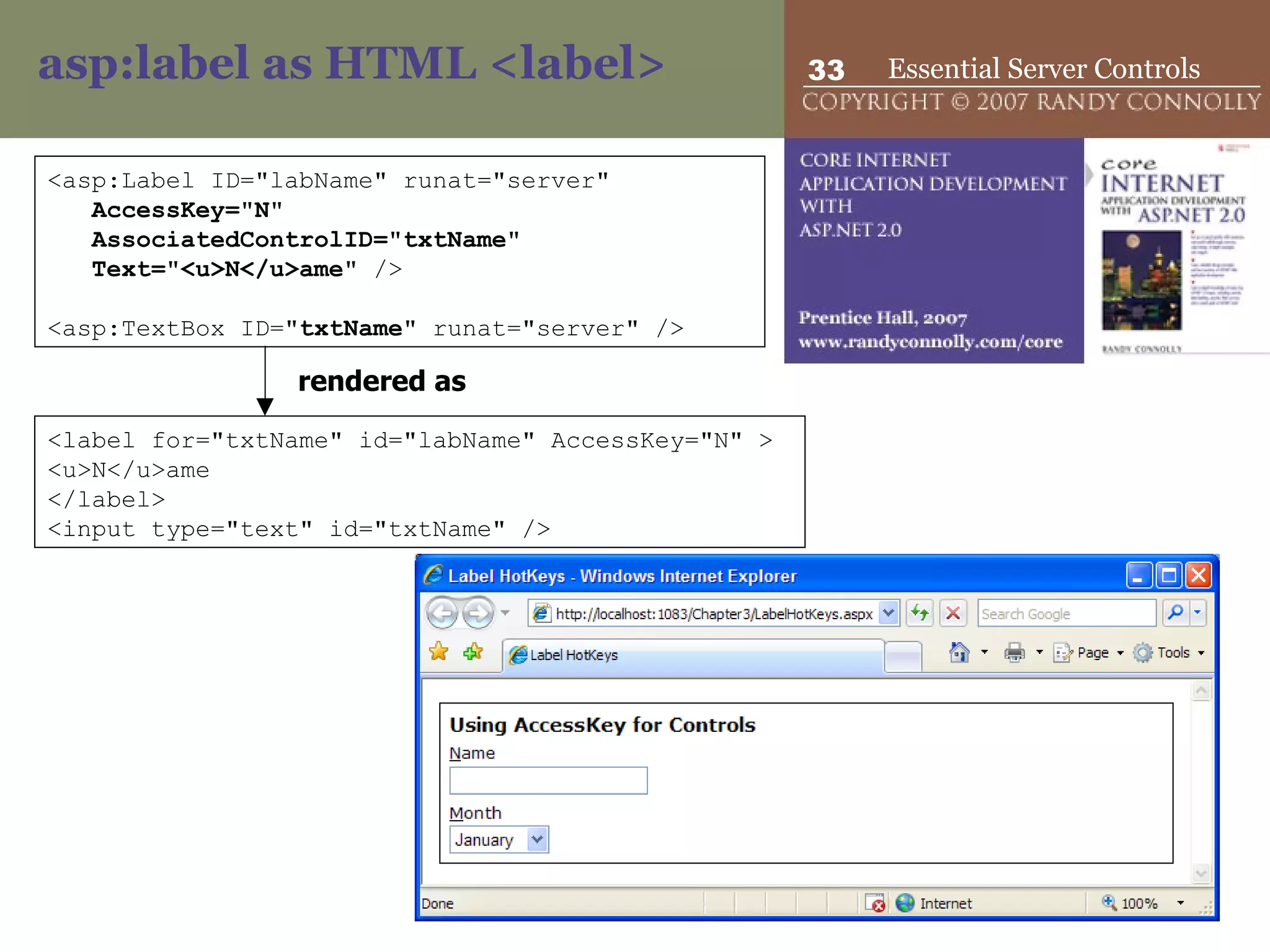Open the Page menu

(x=1088, y=653)
